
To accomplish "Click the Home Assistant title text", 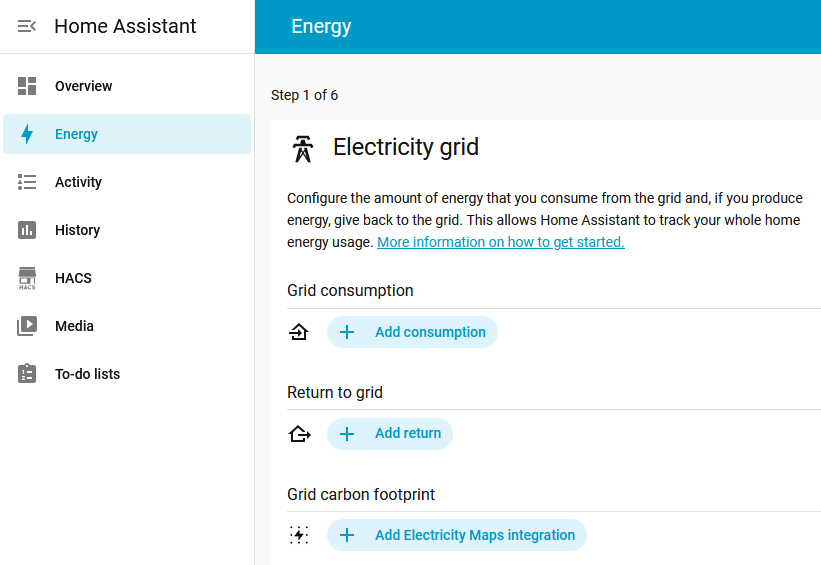I will coord(125,26).
